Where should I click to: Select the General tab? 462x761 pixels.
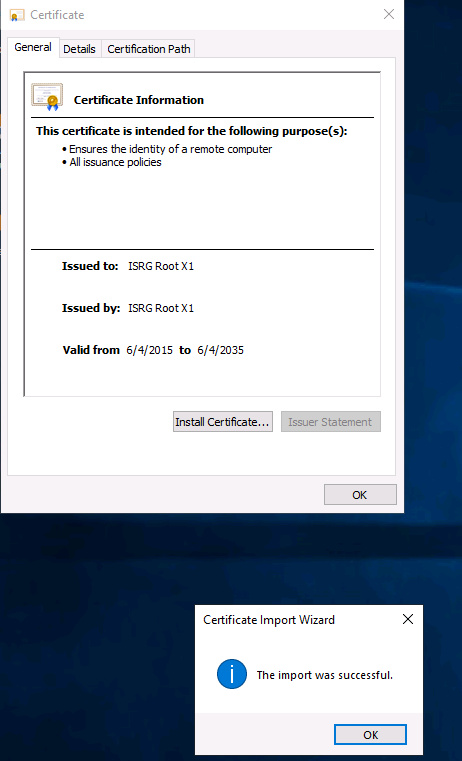point(33,48)
